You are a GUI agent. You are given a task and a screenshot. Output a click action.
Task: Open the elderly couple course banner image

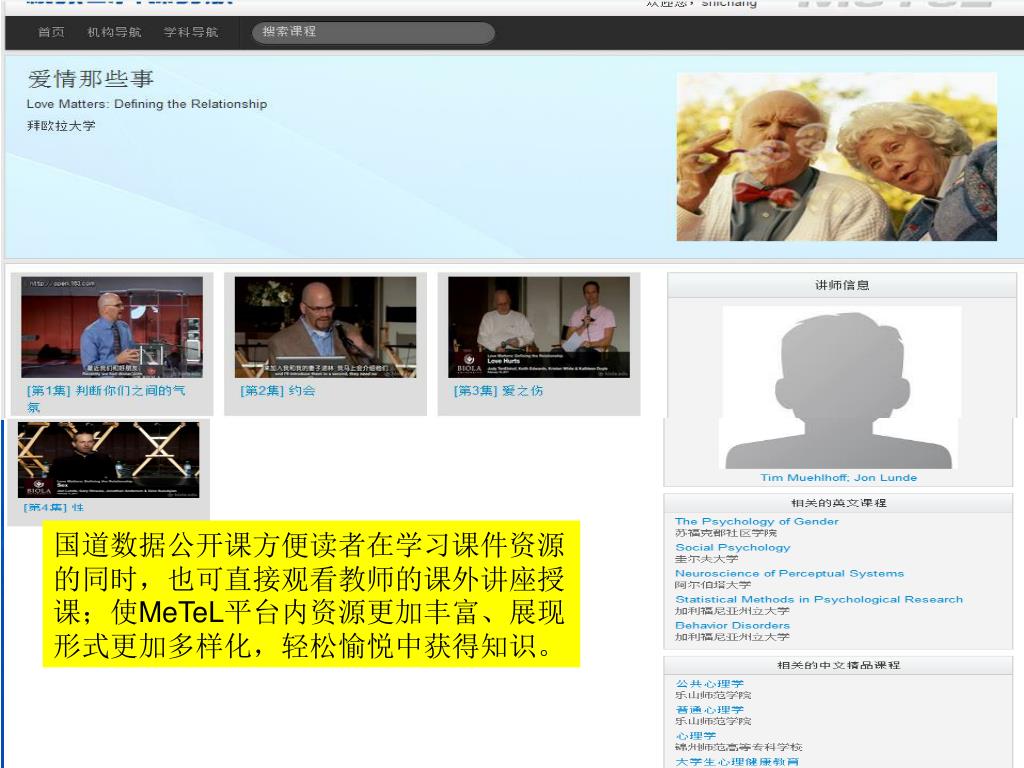[x=837, y=157]
